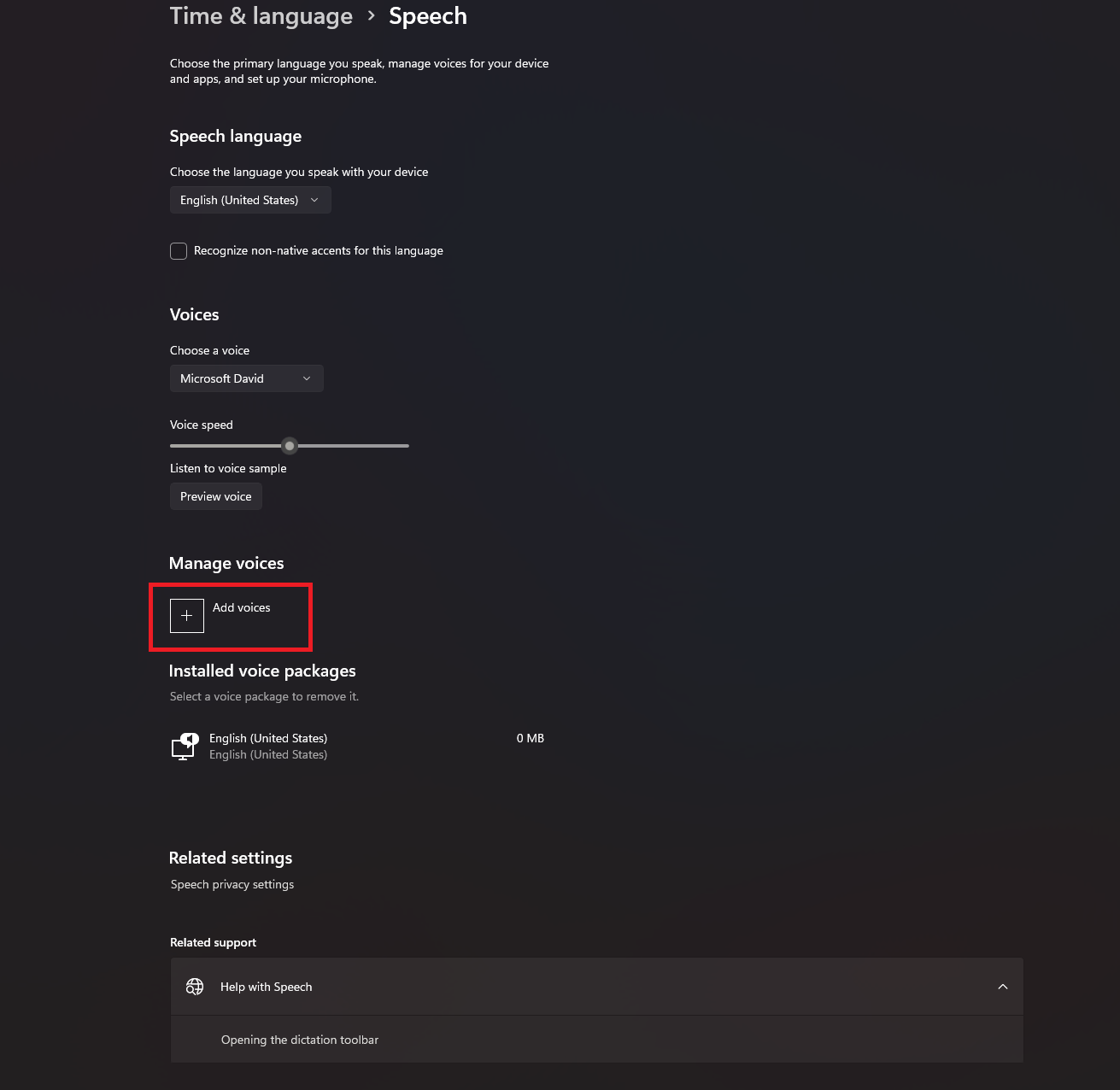Open Speech privacy settings link
The image size is (1120, 1090).
(232, 884)
